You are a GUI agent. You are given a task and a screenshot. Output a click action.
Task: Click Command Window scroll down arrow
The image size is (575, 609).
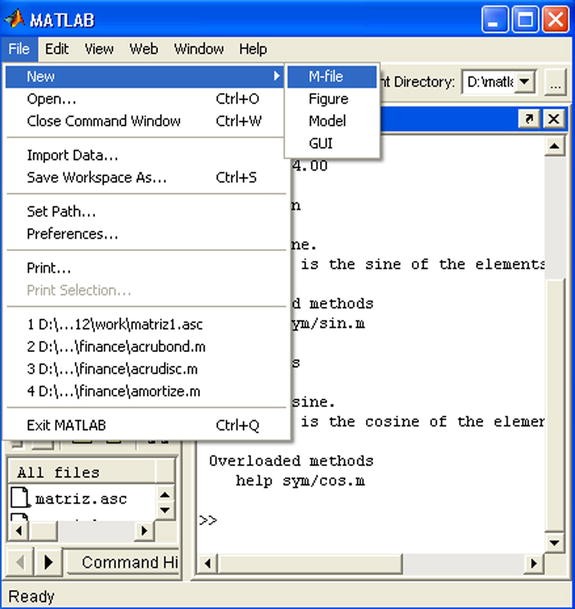(x=554, y=543)
